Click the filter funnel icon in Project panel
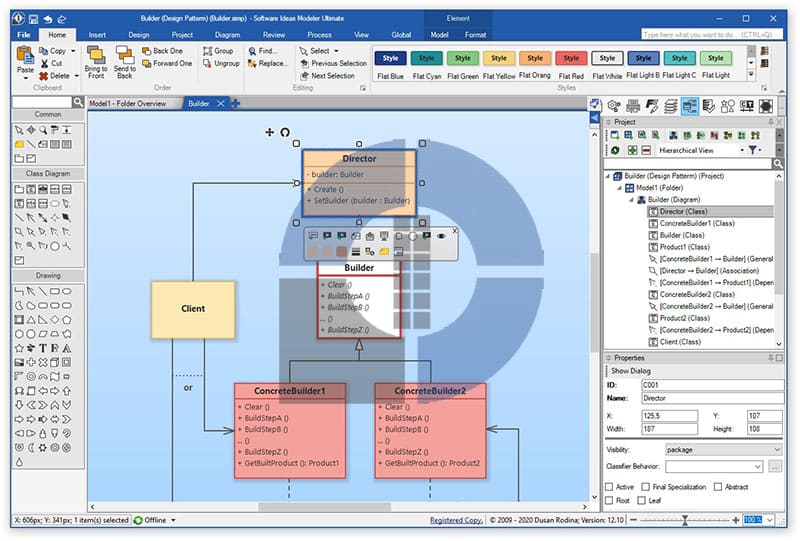The image size is (800, 541). pyautogui.click(x=753, y=150)
